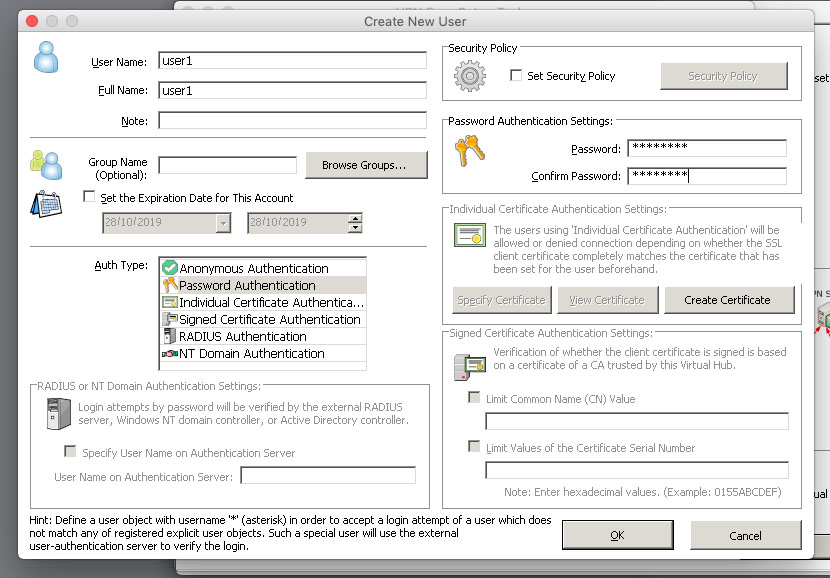830x578 pixels.
Task: Enable the Set Security Policy checkbox
Action: (x=516, y=76)
